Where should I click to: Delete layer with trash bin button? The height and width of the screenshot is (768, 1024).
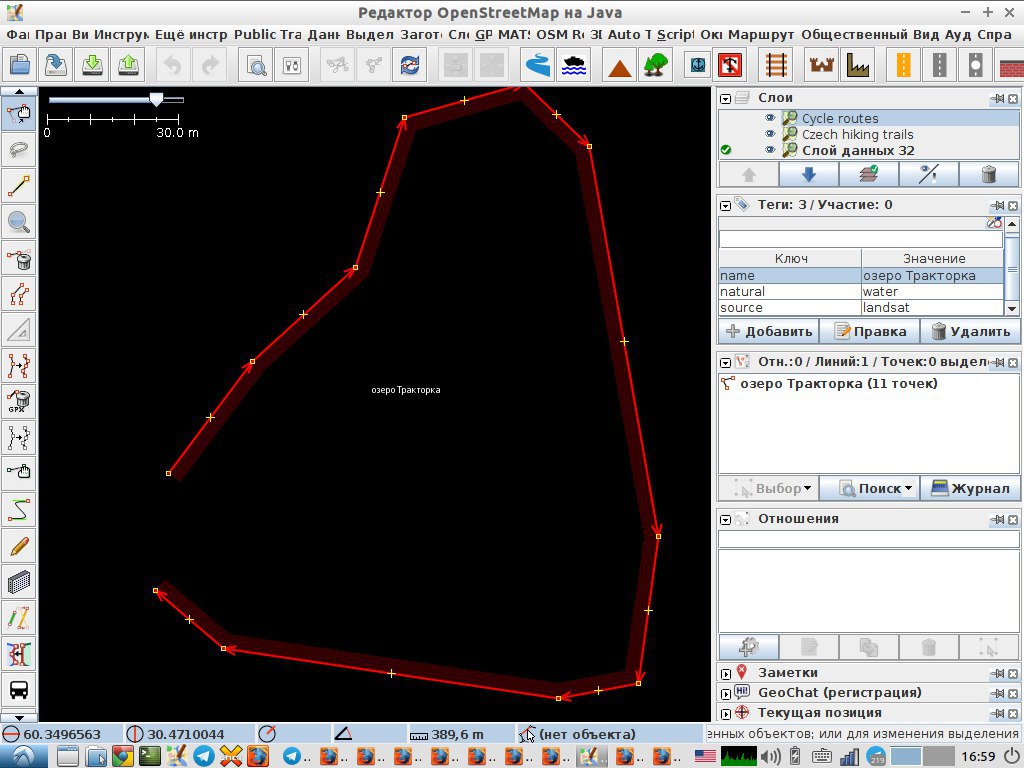click(x=989, y=174)
